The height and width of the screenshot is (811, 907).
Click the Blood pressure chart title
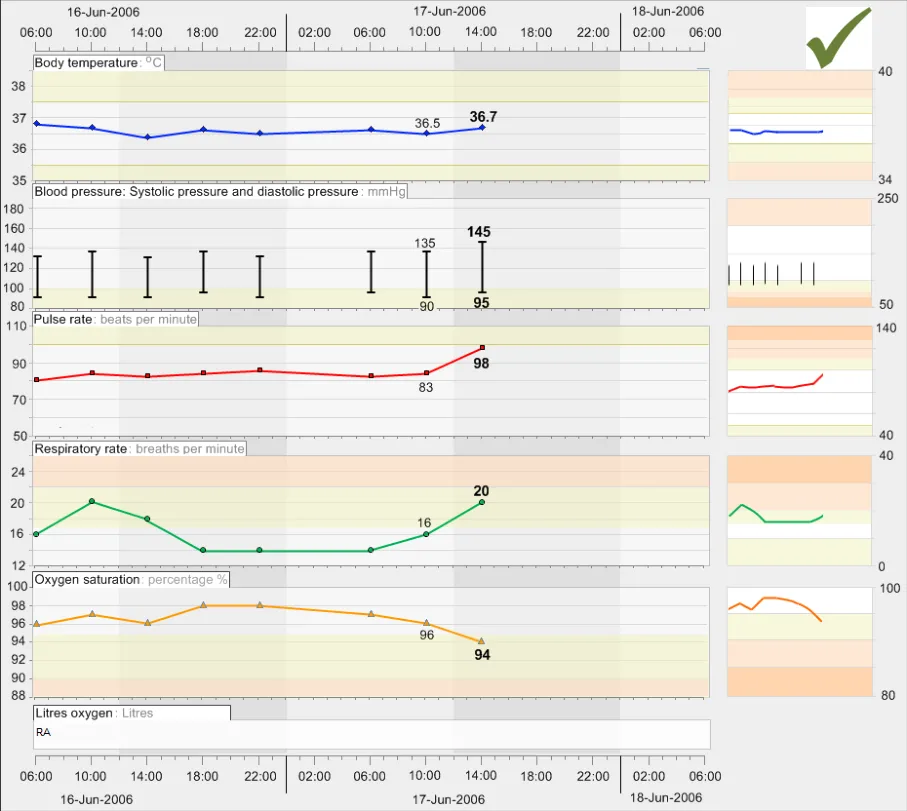point(196,191)
